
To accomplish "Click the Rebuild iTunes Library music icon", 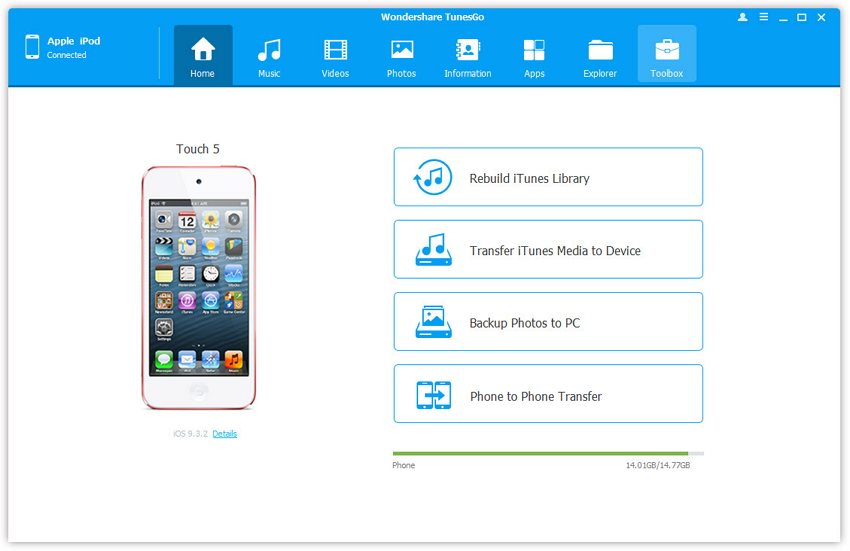I will click(434, 178).
